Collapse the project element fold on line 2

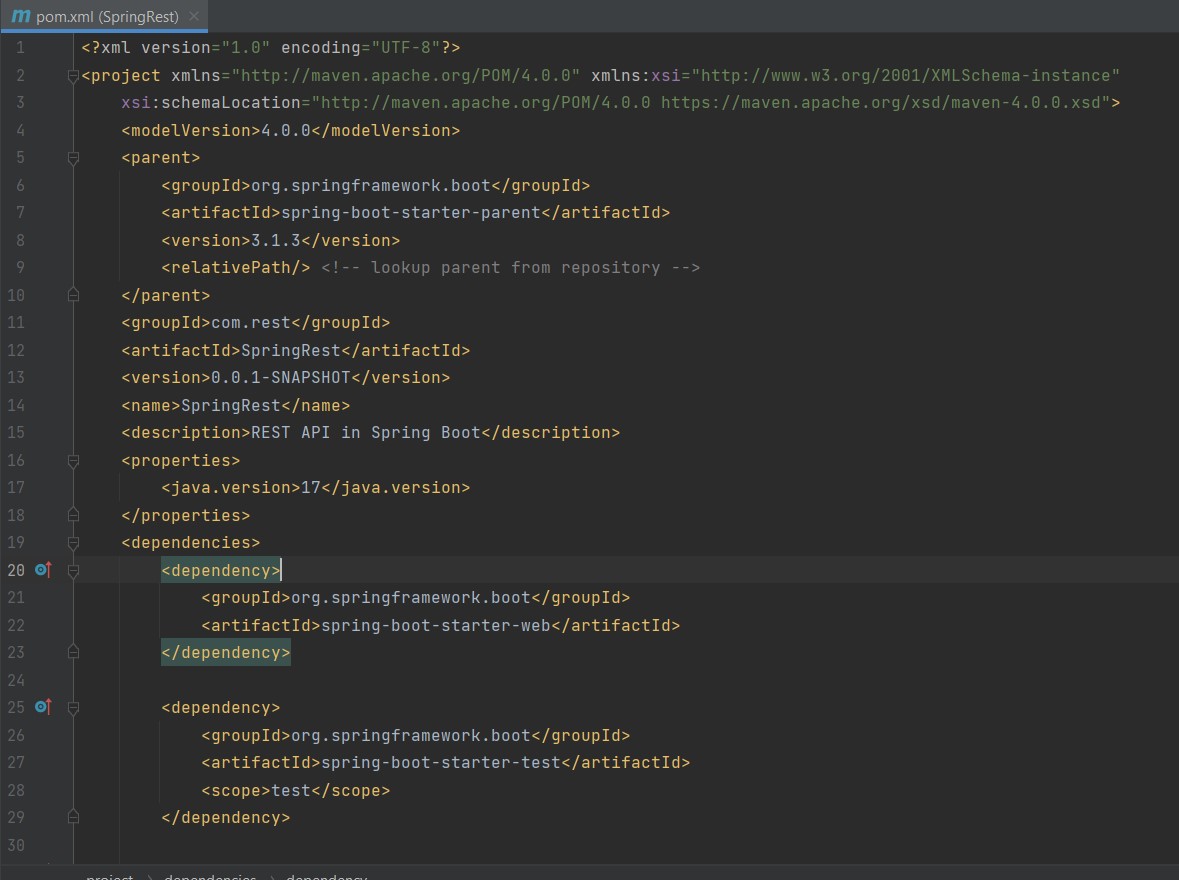73,75
